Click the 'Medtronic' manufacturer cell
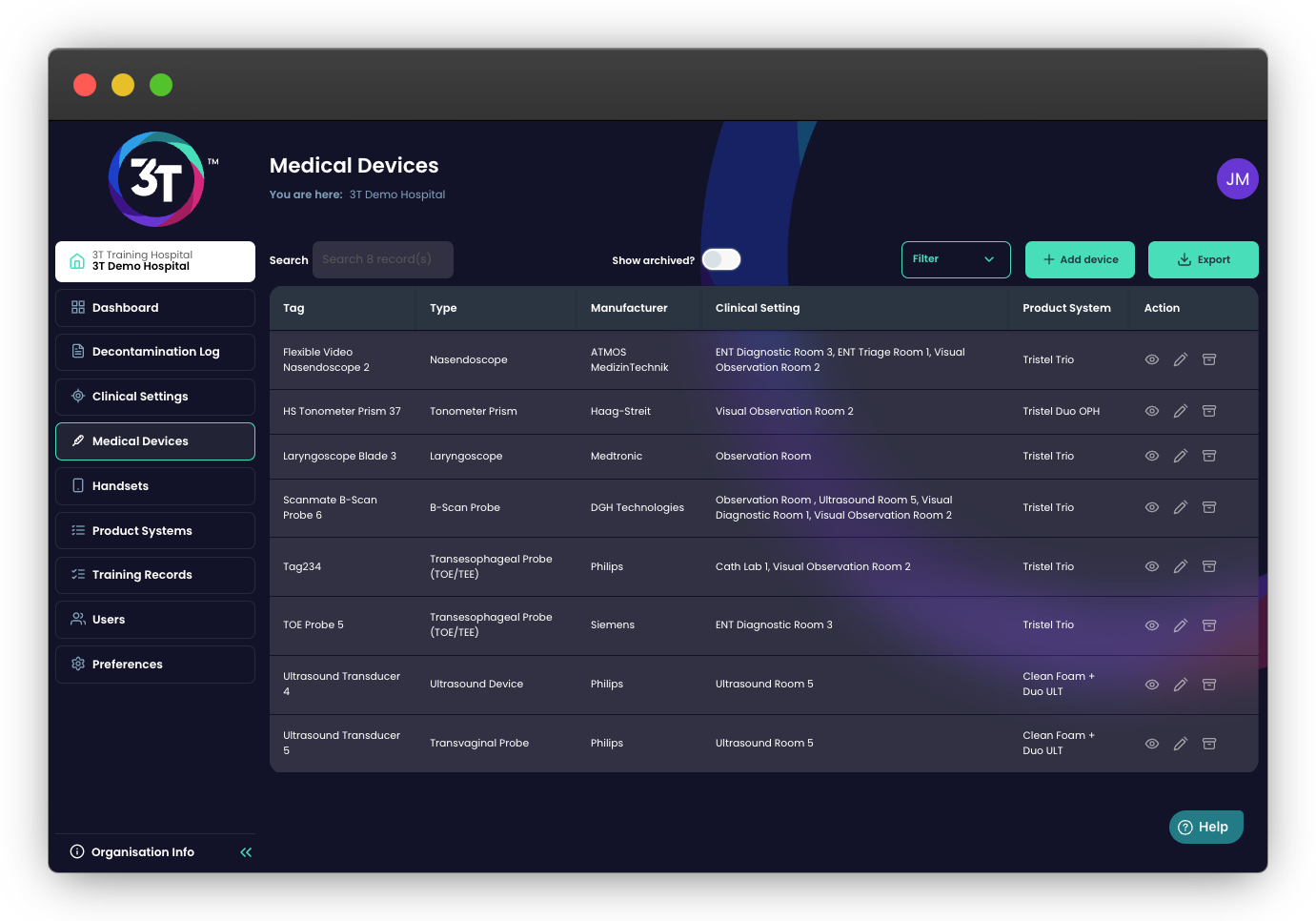 617,456
